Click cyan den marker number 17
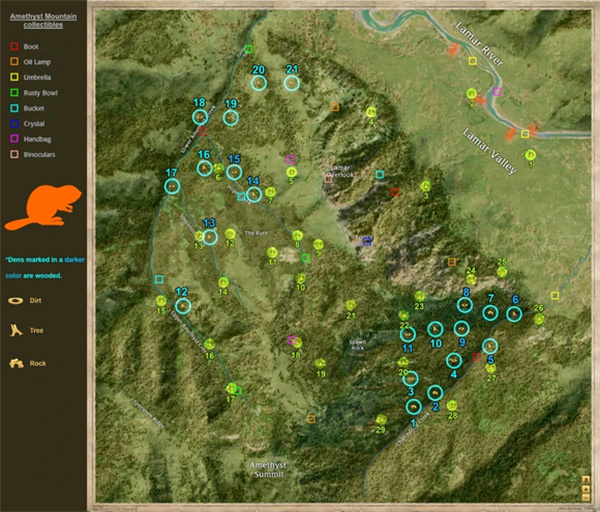 point(172,186)
